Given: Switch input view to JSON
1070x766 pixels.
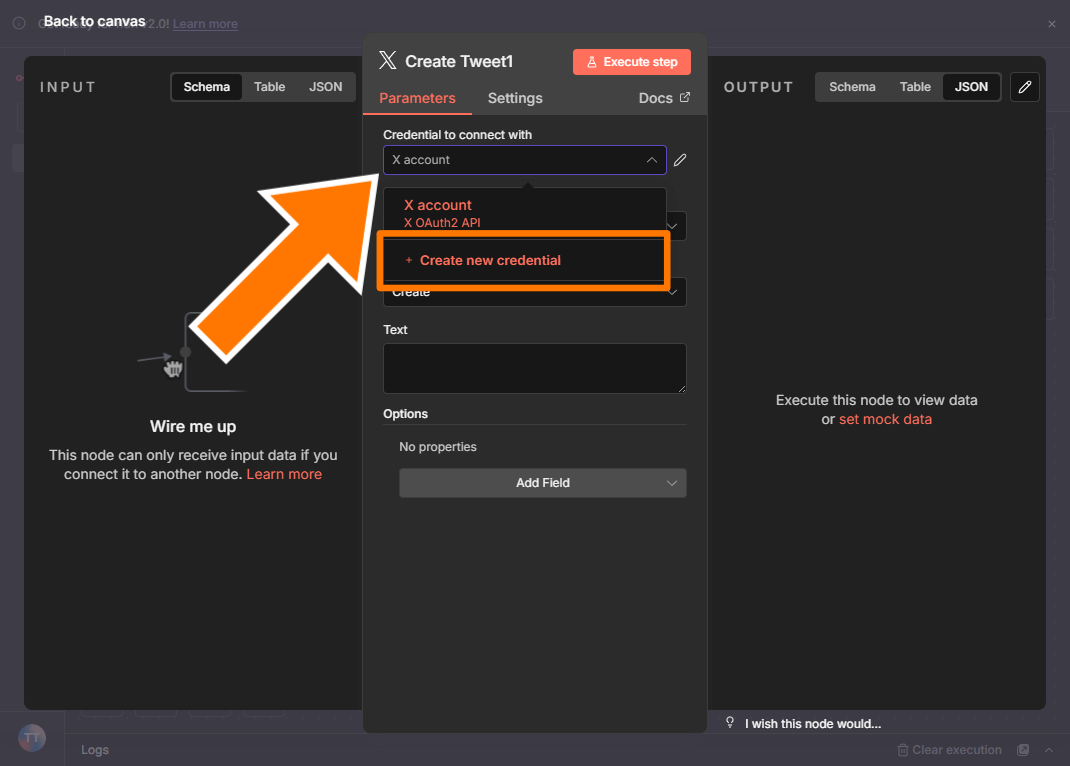Looking at the screenshot, I should click(325, 87).
